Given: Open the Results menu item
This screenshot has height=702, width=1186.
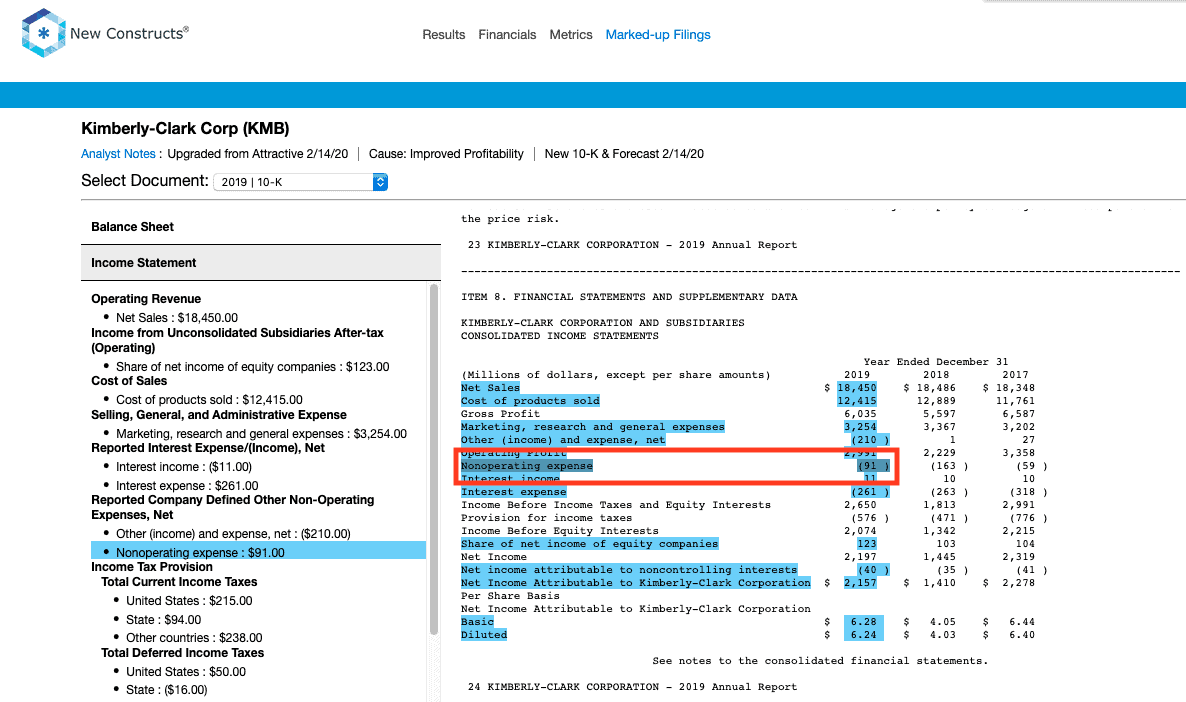Looking at the screenshot, I should [443, 35].
